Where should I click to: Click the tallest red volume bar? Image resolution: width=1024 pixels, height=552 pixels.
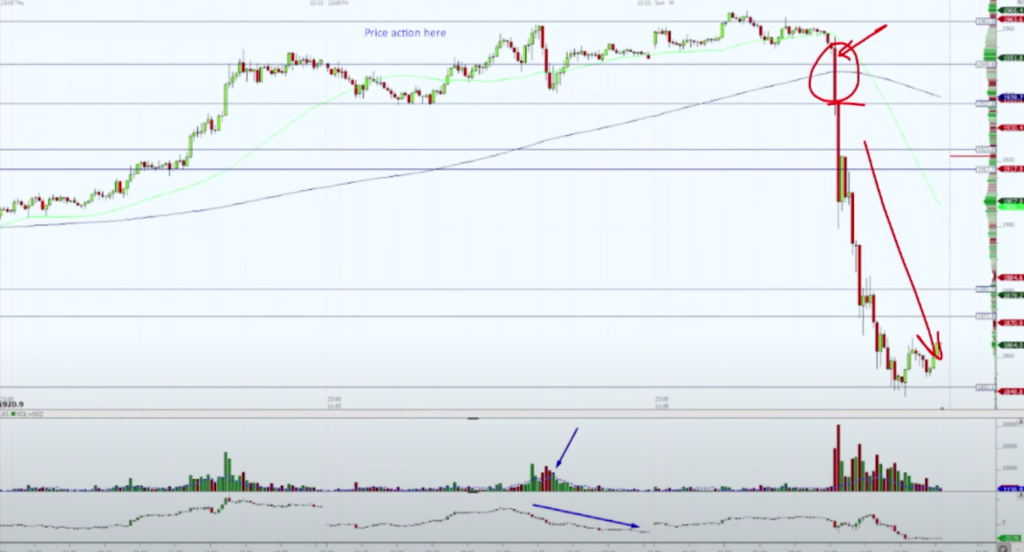pyautogui.click(x=837, y=456)
